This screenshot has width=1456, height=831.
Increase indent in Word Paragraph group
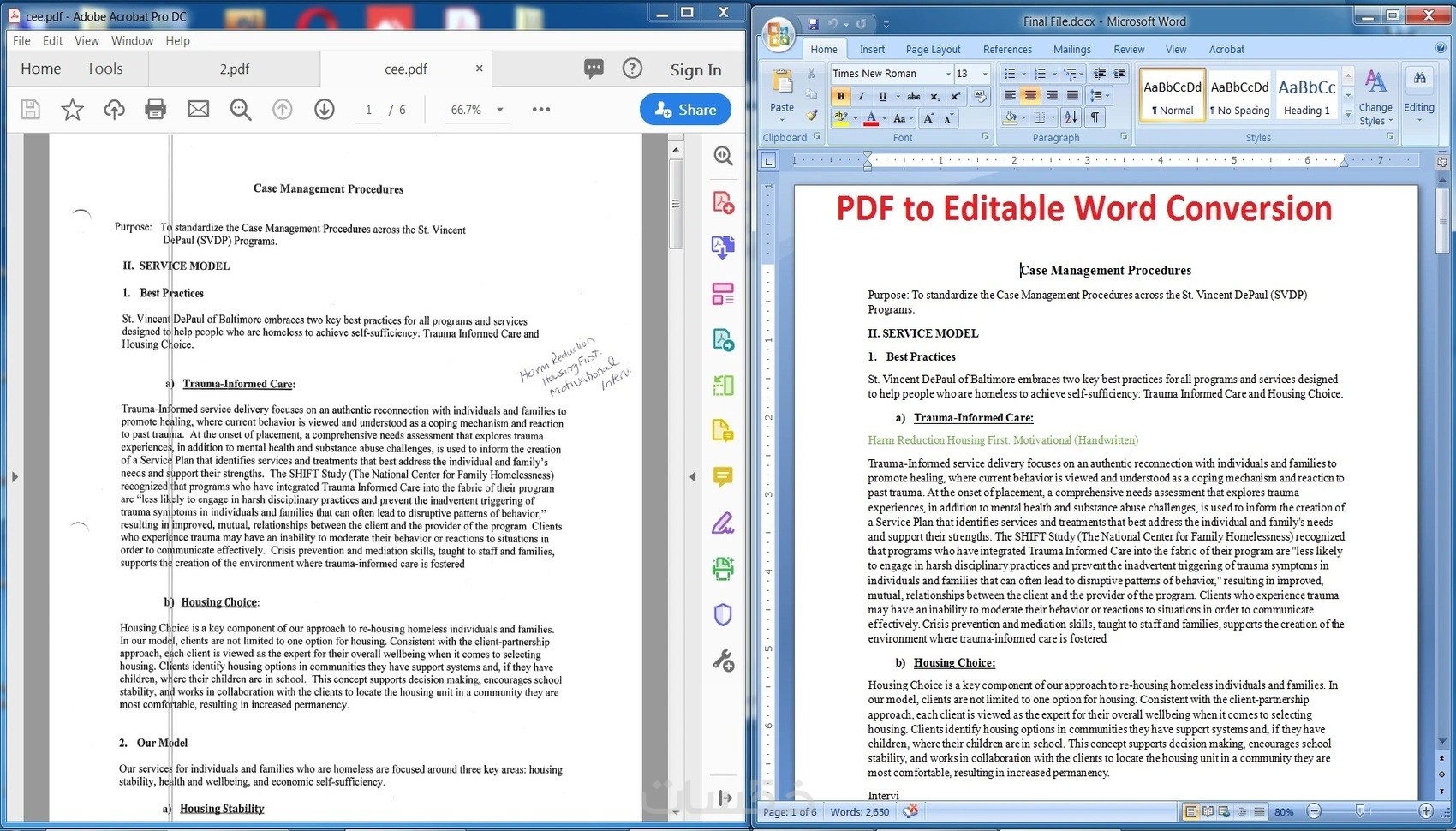pyautogui.click(x=1119, y=74)
